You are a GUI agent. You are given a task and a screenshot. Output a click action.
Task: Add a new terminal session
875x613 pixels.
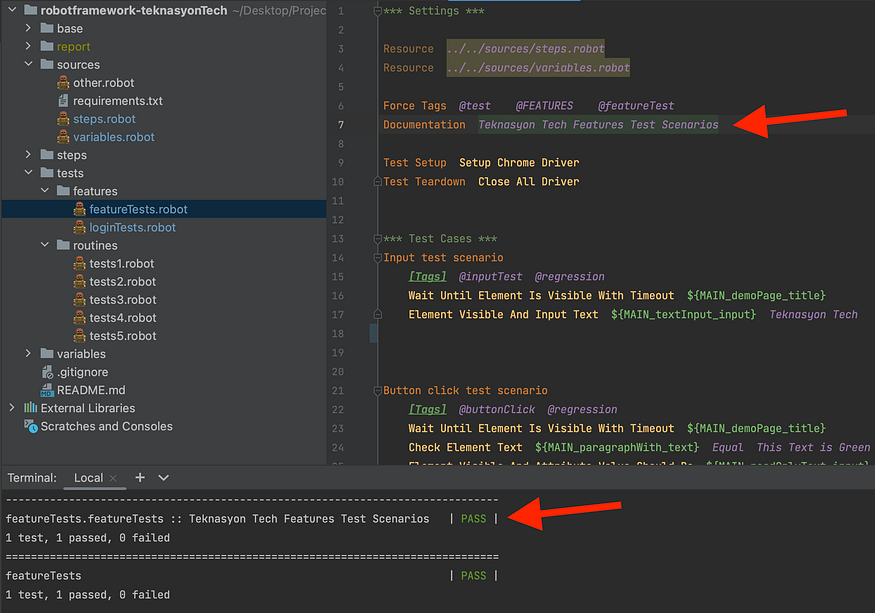(140, 477)
